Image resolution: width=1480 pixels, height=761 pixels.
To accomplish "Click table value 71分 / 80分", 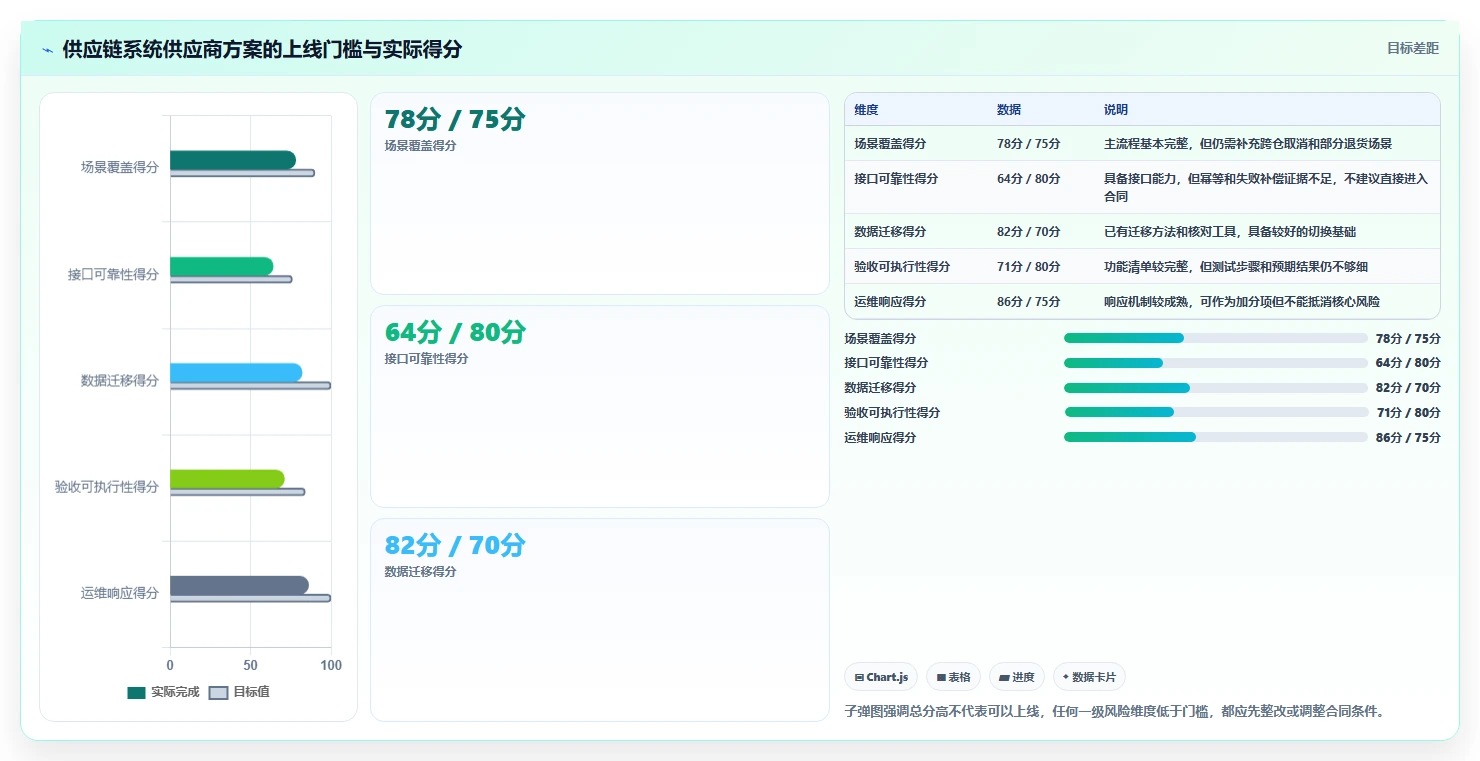I will pos(1028,267).
